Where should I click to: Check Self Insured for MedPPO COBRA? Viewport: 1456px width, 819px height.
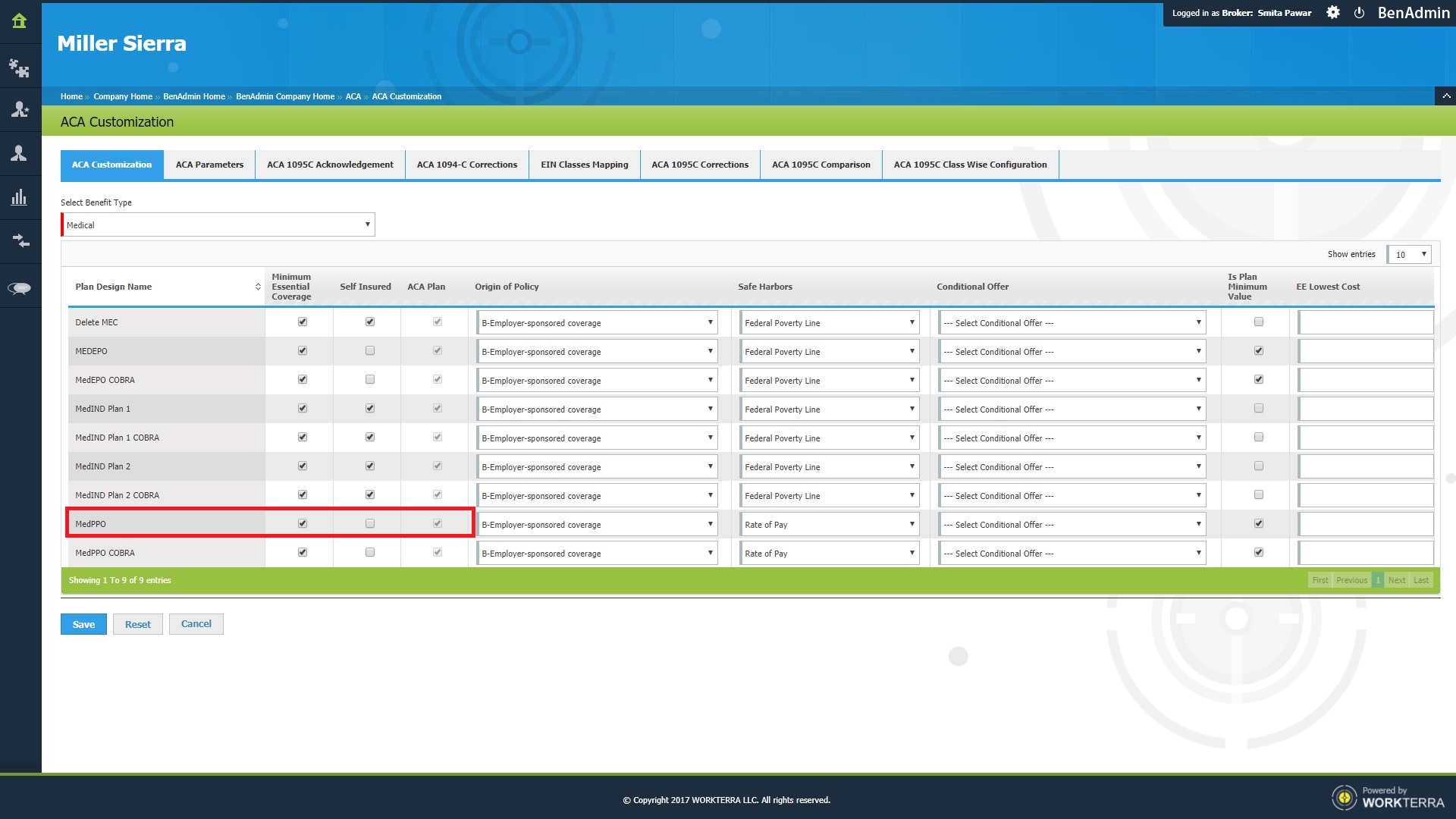[x=370, y=552]
